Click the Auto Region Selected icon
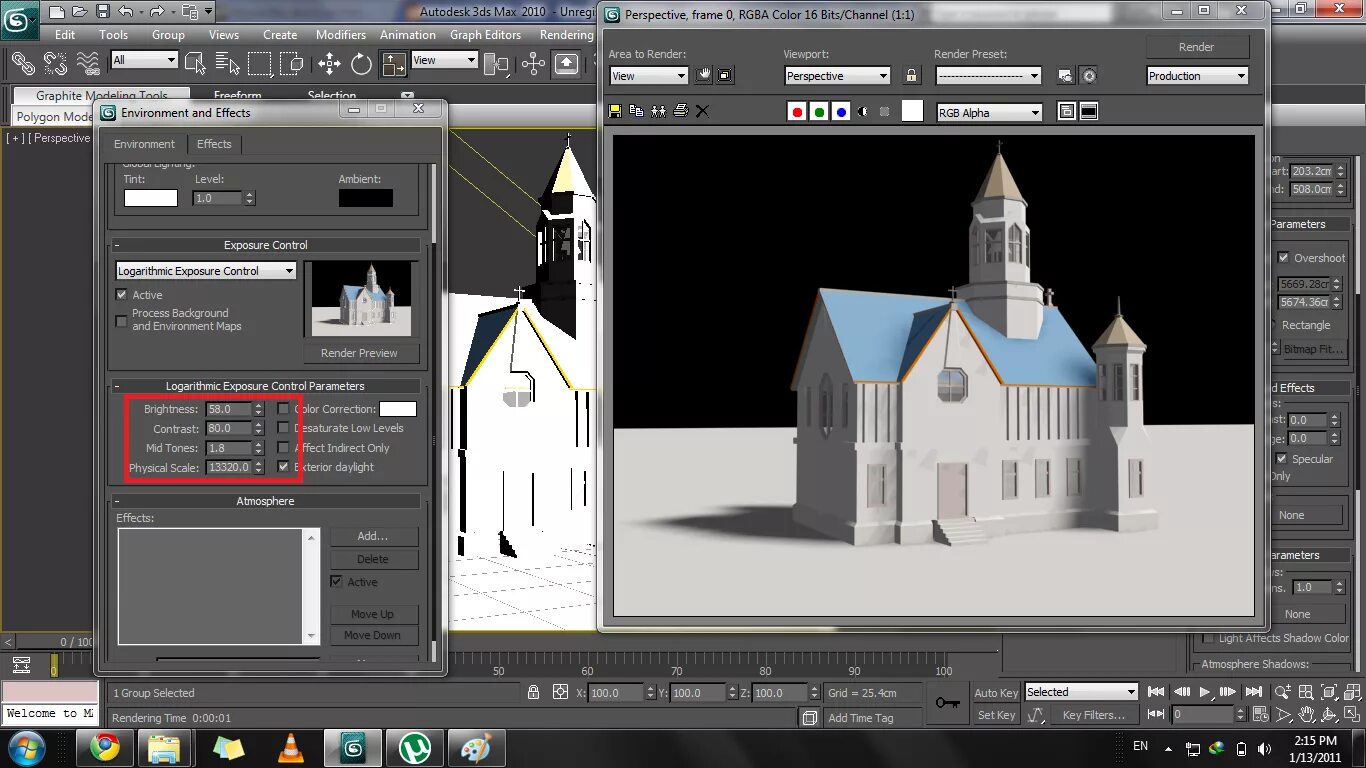 [725, 75]
